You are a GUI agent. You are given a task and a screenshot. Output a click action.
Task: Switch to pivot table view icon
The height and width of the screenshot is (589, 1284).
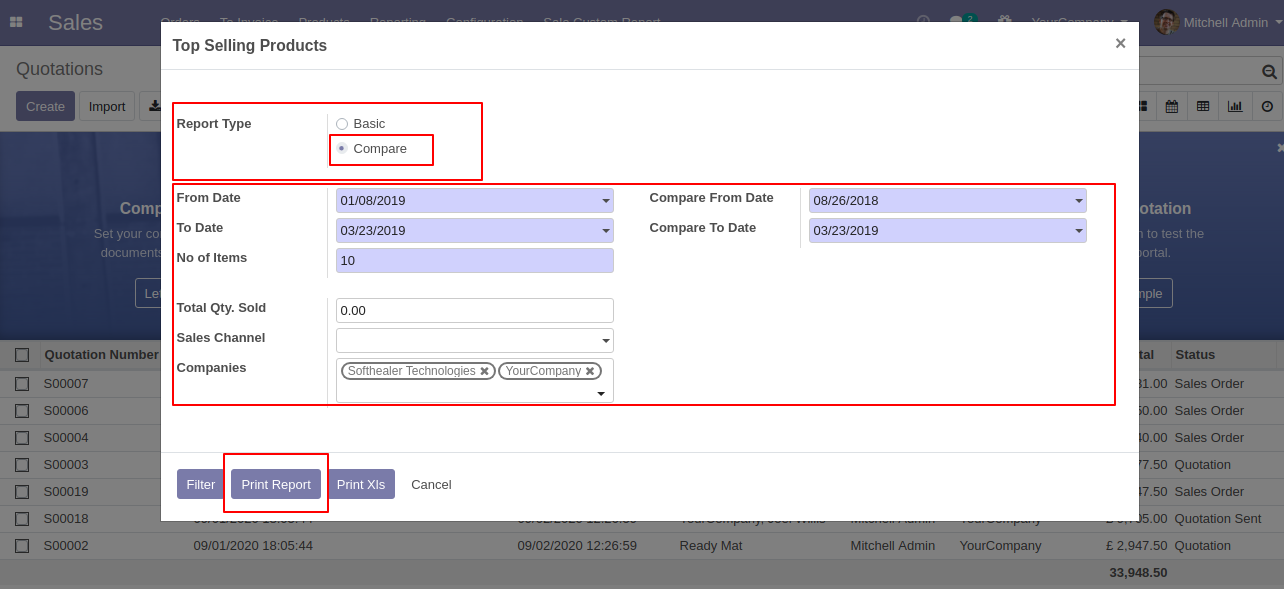(x=1203, y=106)
